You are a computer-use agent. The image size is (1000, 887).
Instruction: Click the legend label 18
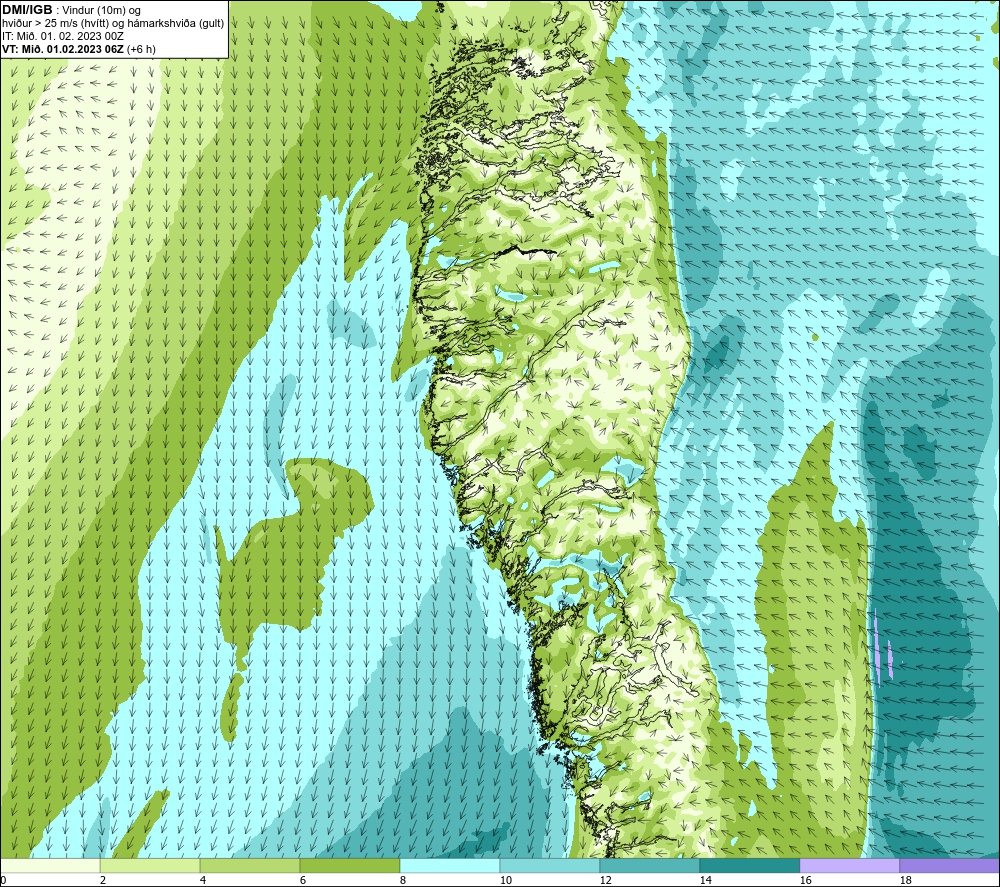pos(905,880)
